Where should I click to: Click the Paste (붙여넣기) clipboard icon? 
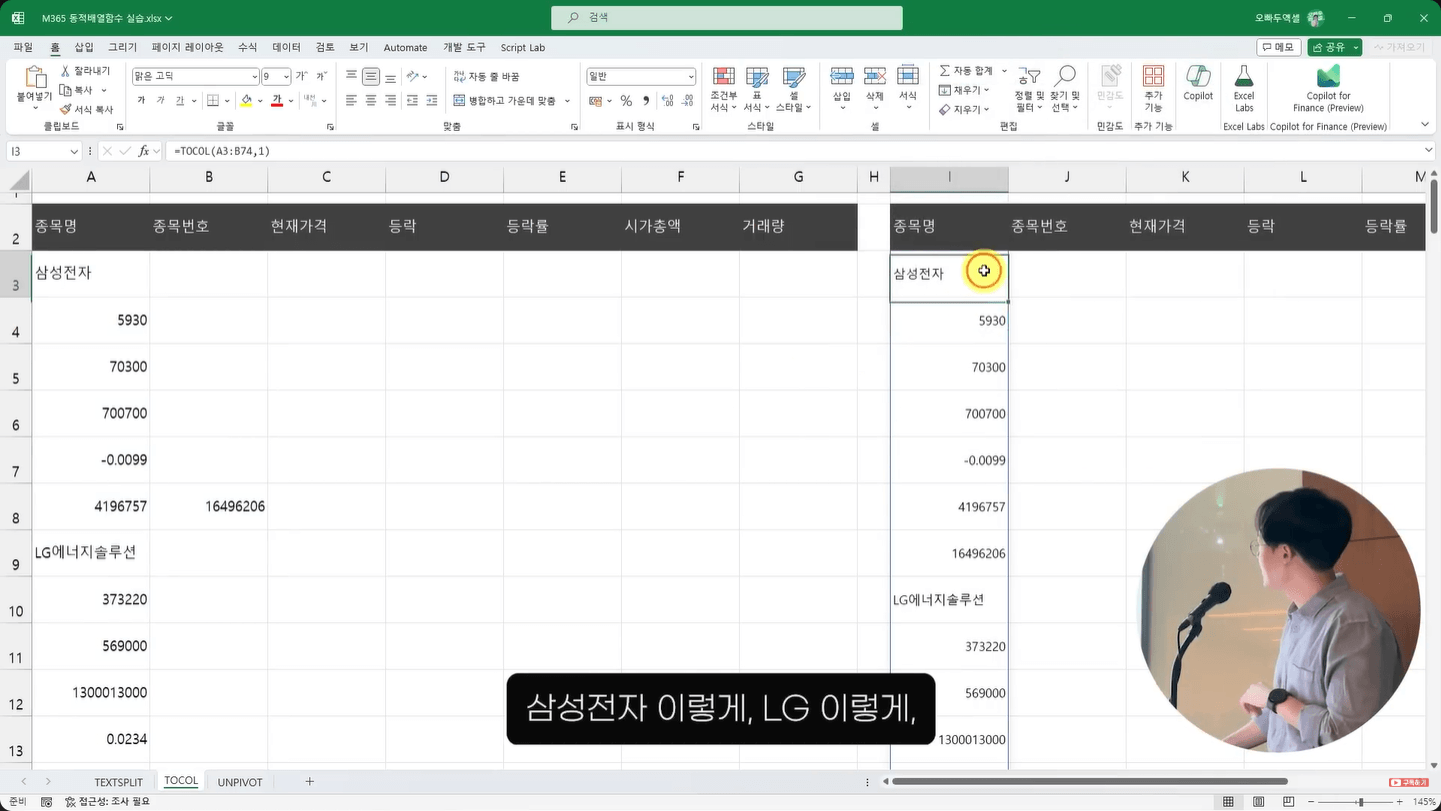34,77
